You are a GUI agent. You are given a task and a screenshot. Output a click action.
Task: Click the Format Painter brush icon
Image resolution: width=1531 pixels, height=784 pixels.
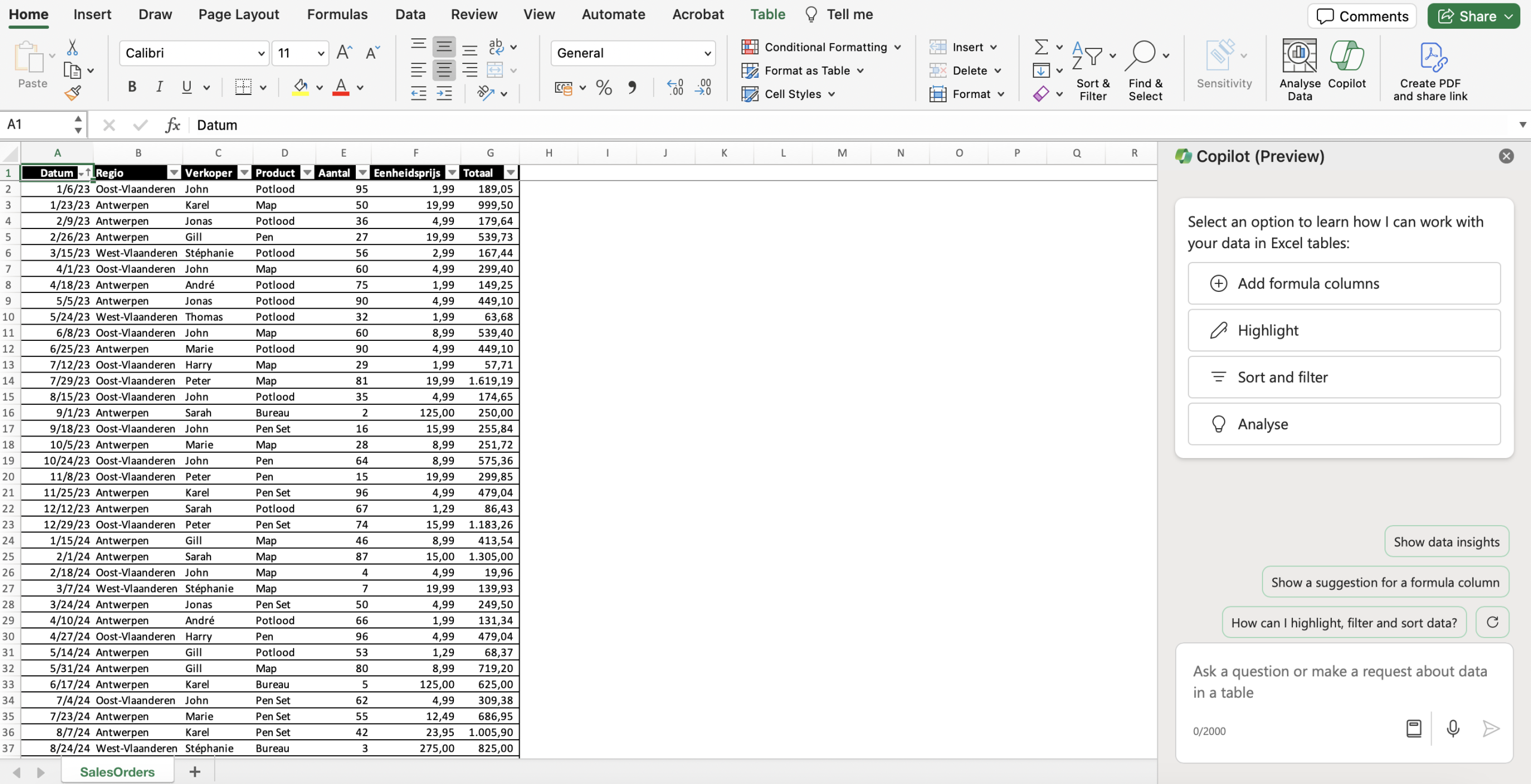click(72, 93)
